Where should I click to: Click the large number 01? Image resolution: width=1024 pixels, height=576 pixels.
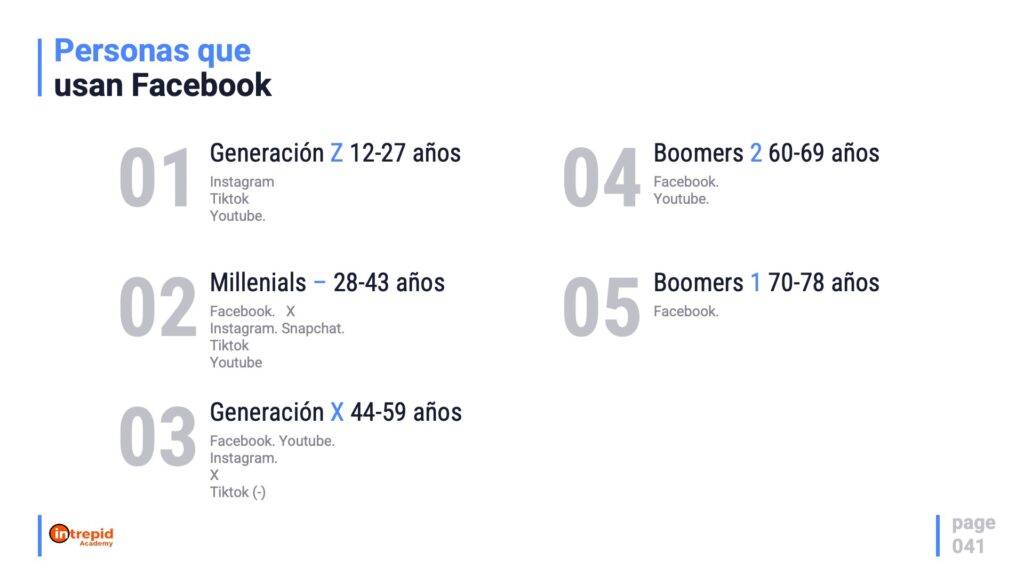[x=155, y=180]
